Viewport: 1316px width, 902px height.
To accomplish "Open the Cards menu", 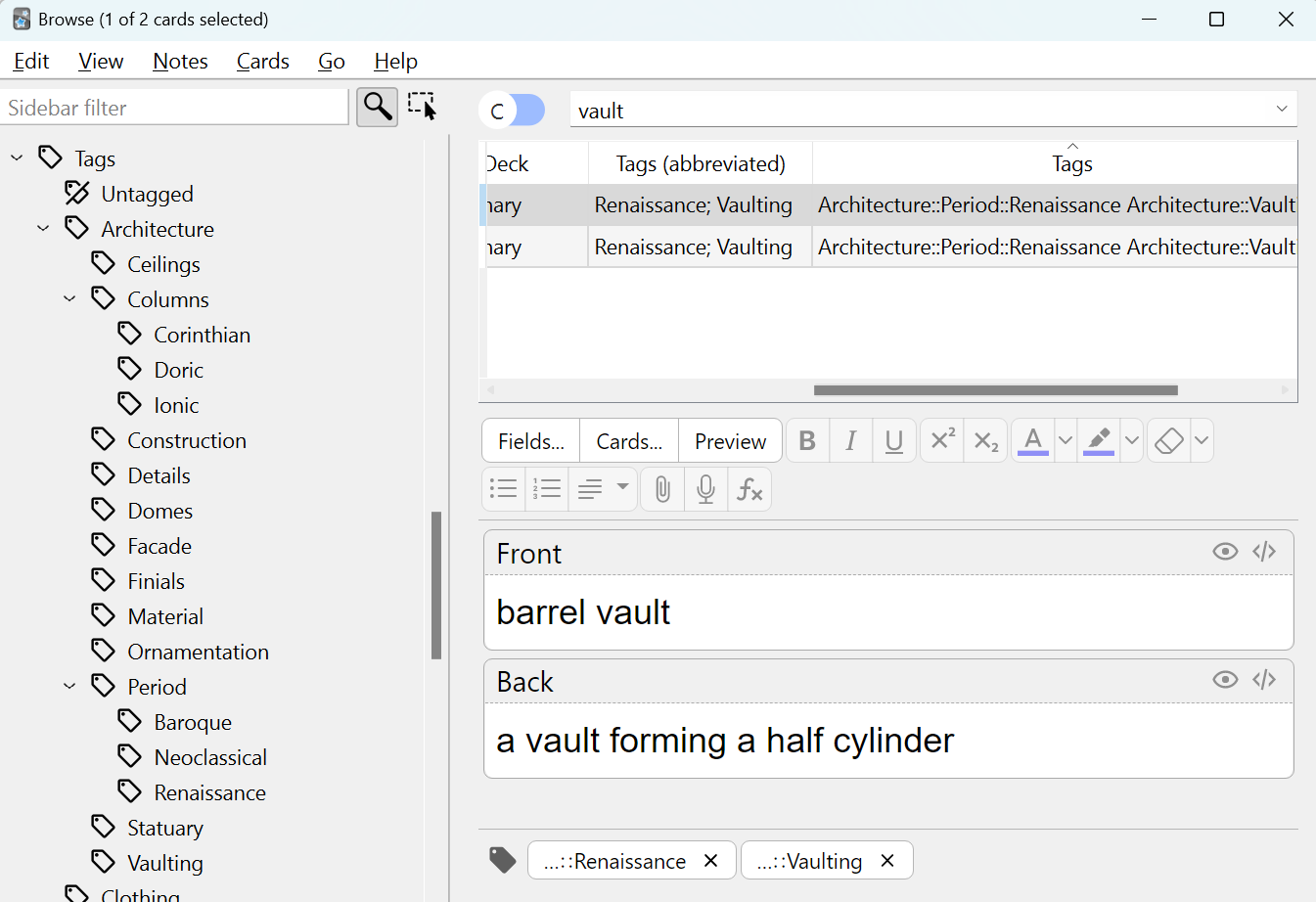I will tap(262, 61).
